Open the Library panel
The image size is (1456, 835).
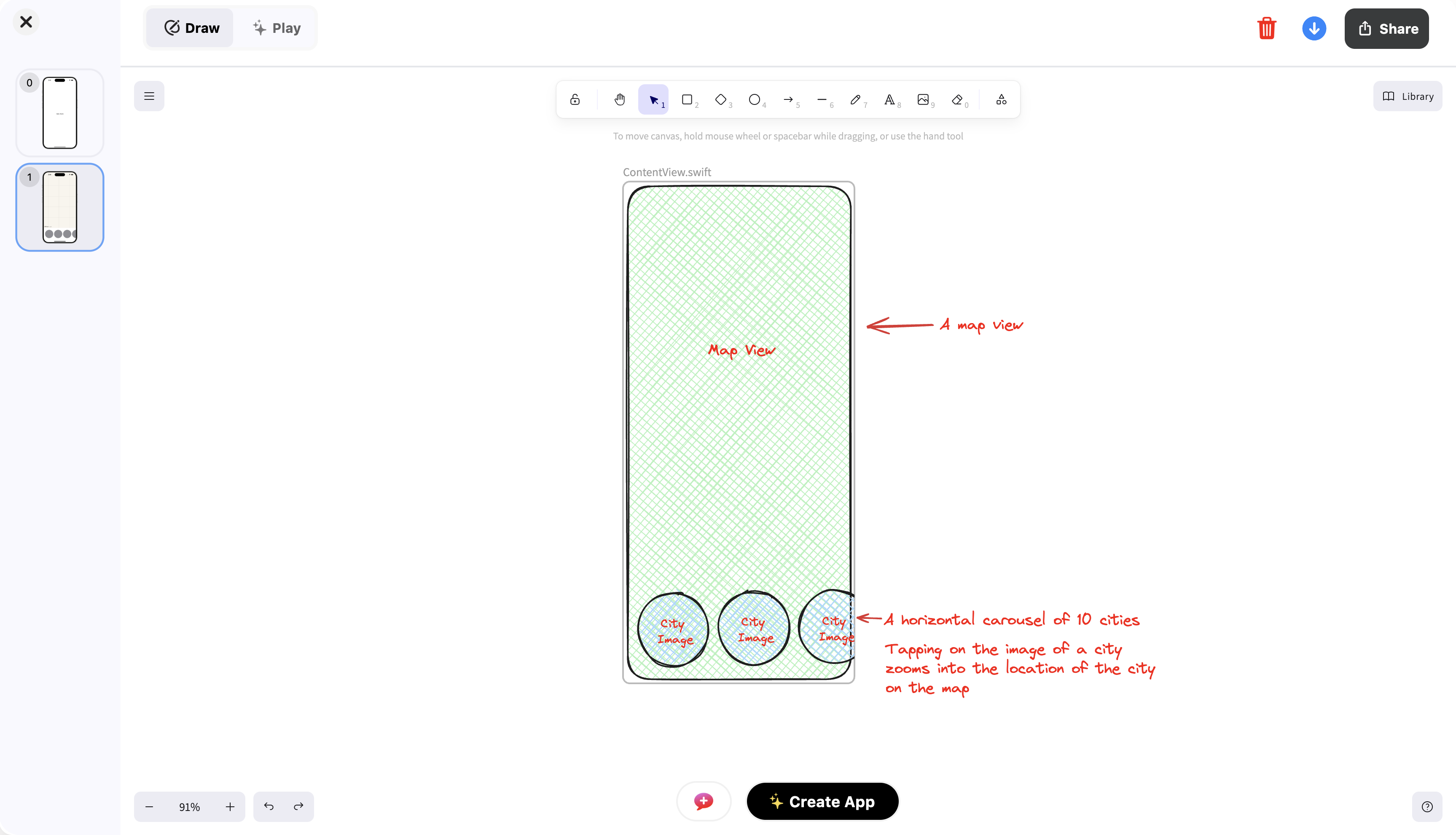[1408, 96]
